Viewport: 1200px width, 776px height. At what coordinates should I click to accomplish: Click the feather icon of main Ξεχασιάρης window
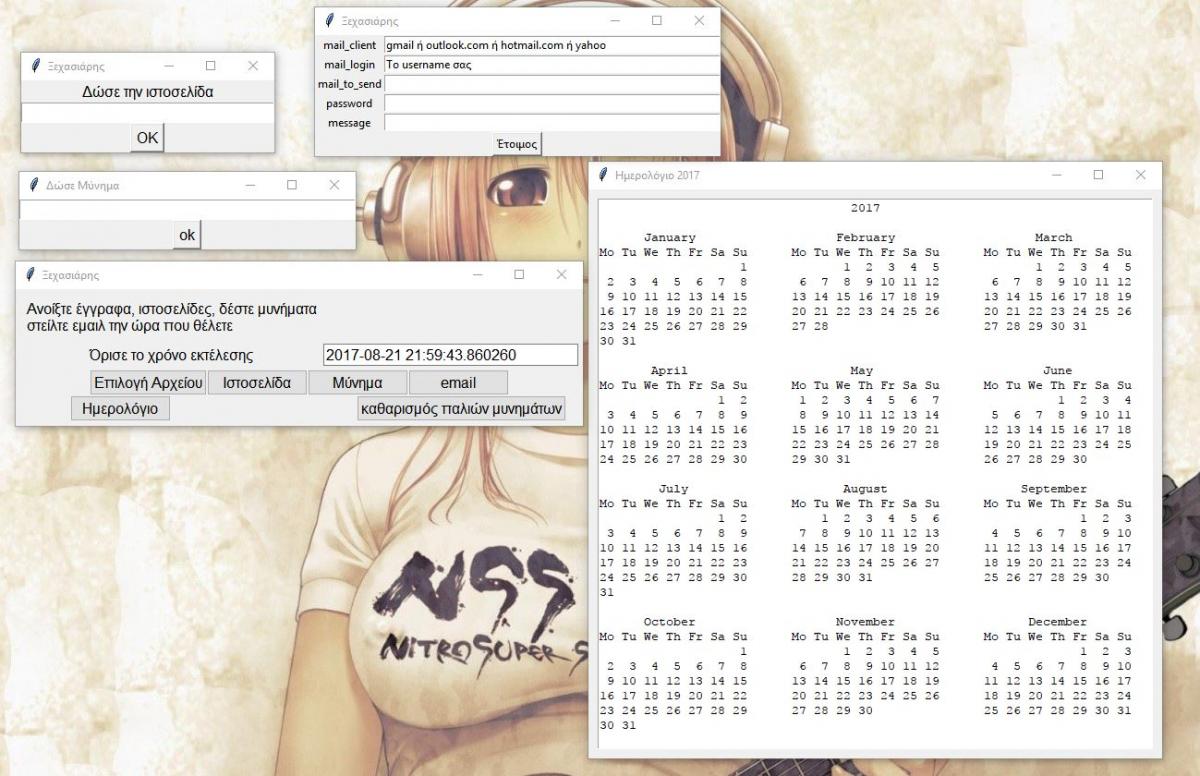[31, 274]
